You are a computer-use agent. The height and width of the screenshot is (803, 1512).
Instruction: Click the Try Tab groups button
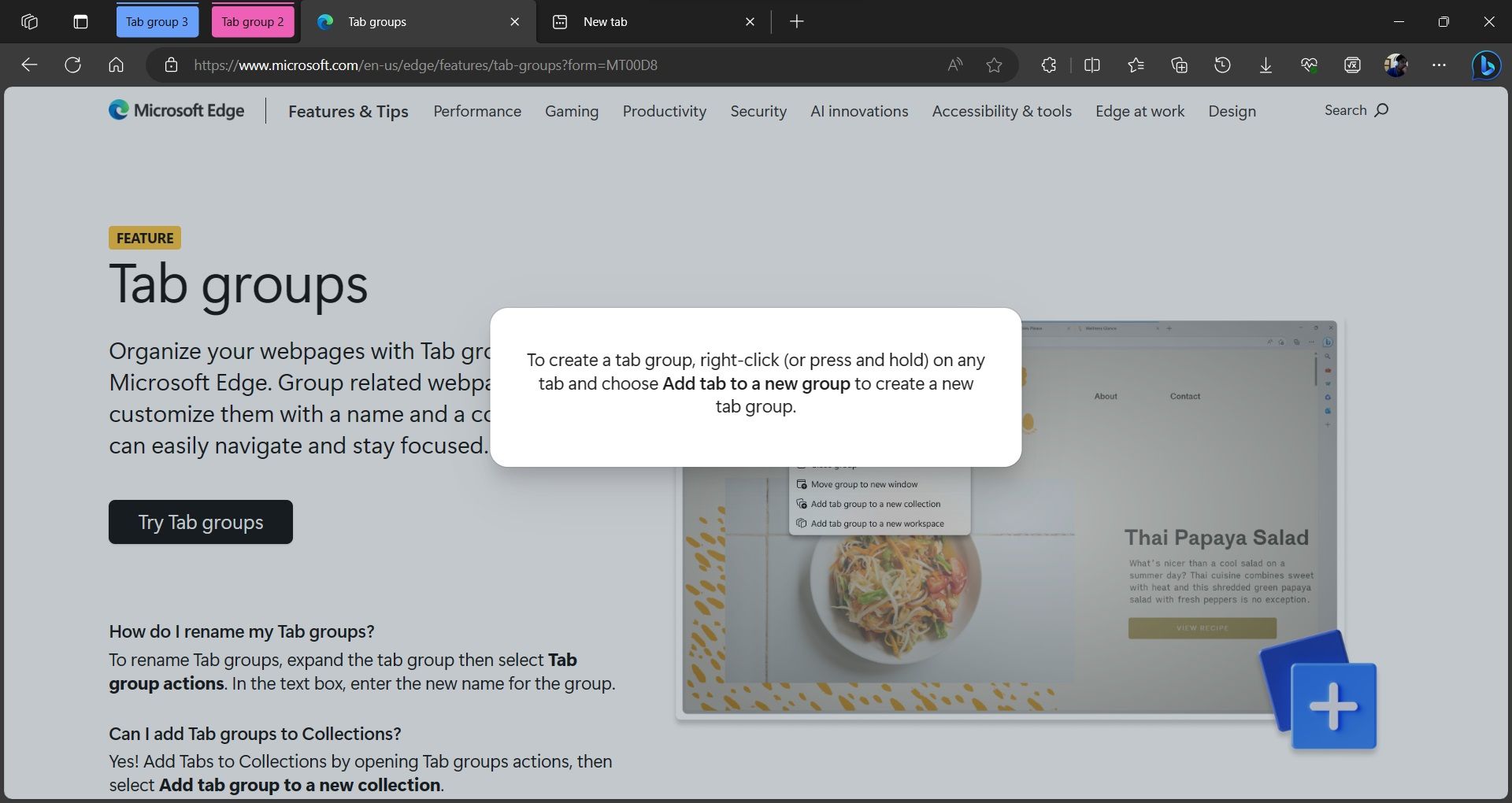200,521
